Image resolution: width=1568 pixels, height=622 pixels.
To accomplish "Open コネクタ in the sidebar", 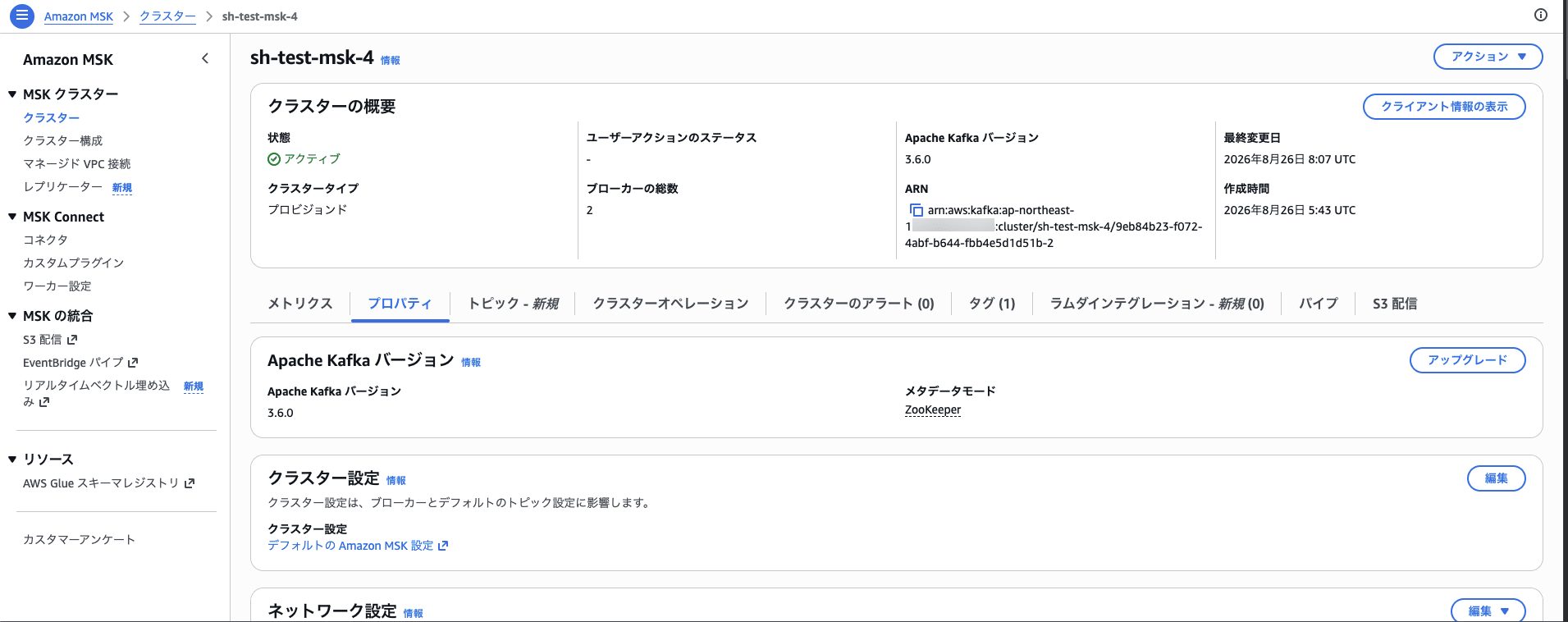I will click(45, 240).
